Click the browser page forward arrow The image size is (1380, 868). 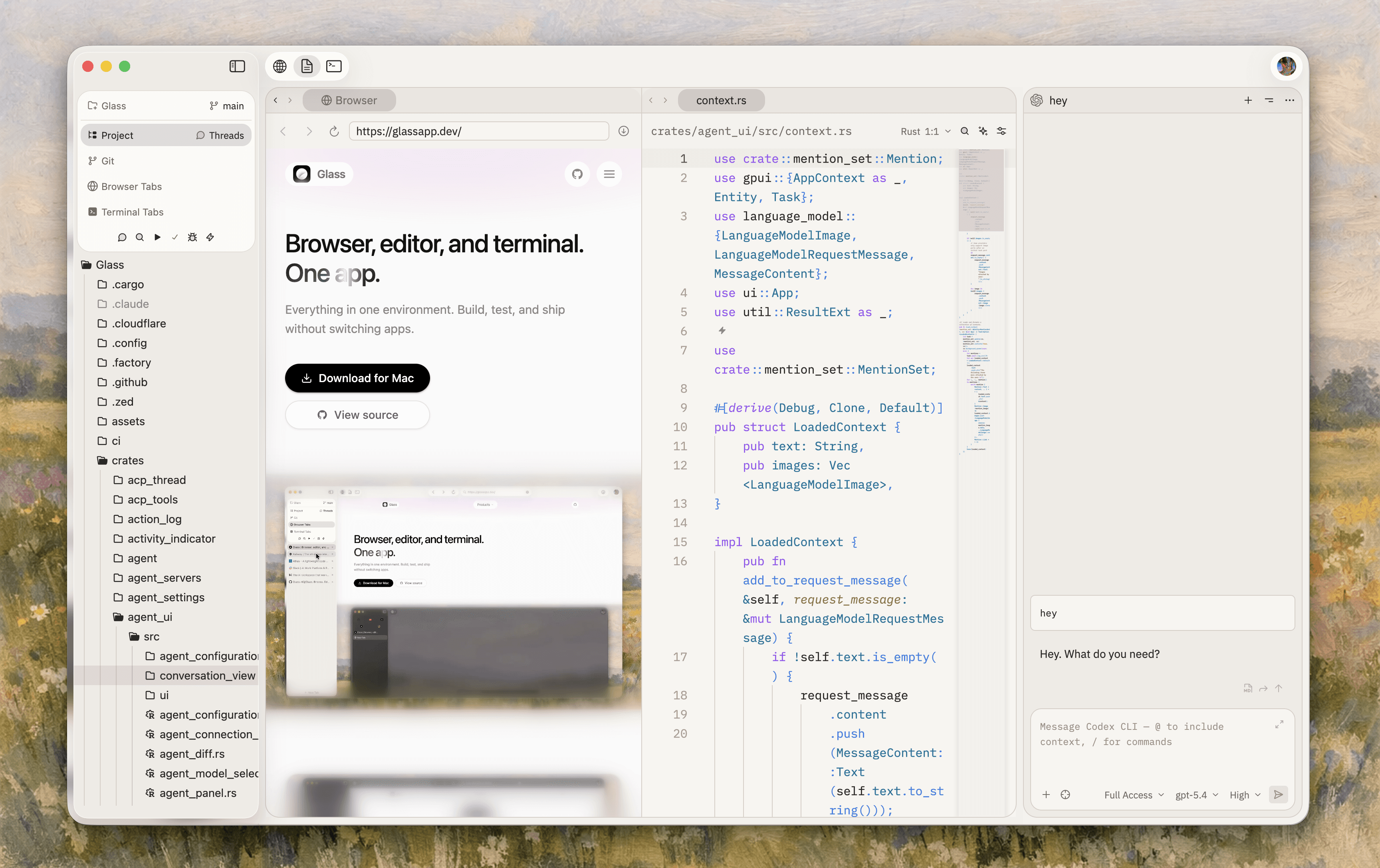[309, 131]
